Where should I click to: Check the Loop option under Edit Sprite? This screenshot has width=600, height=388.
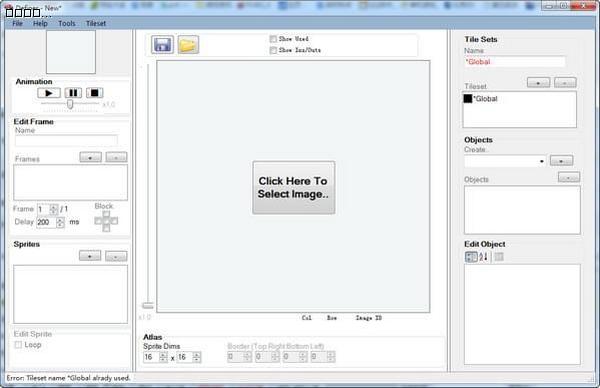point(18,345)
